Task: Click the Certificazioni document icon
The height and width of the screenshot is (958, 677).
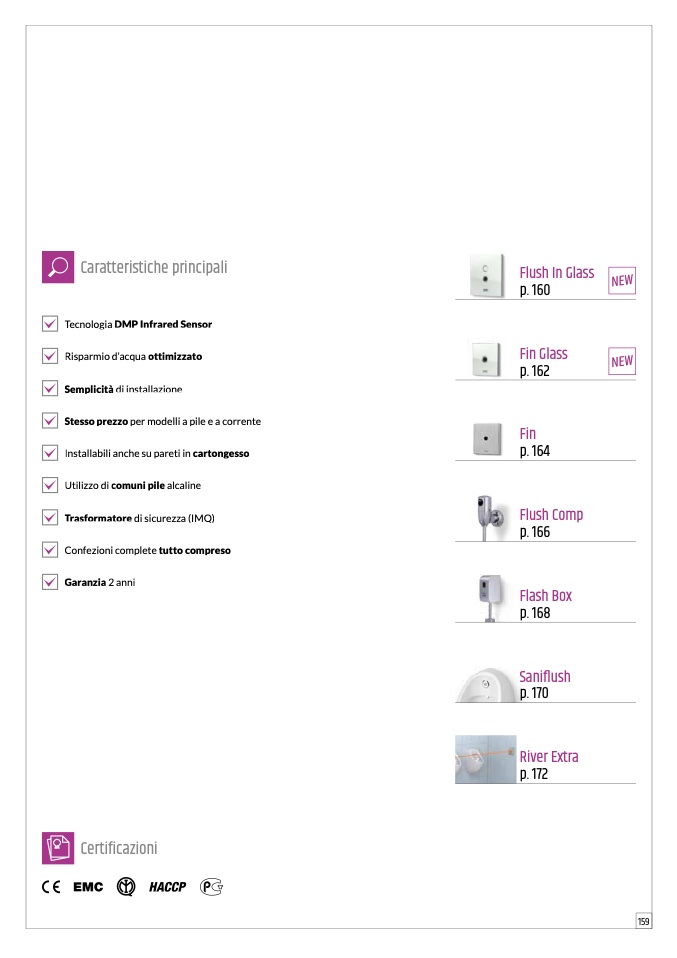Action: pos(58,848)
